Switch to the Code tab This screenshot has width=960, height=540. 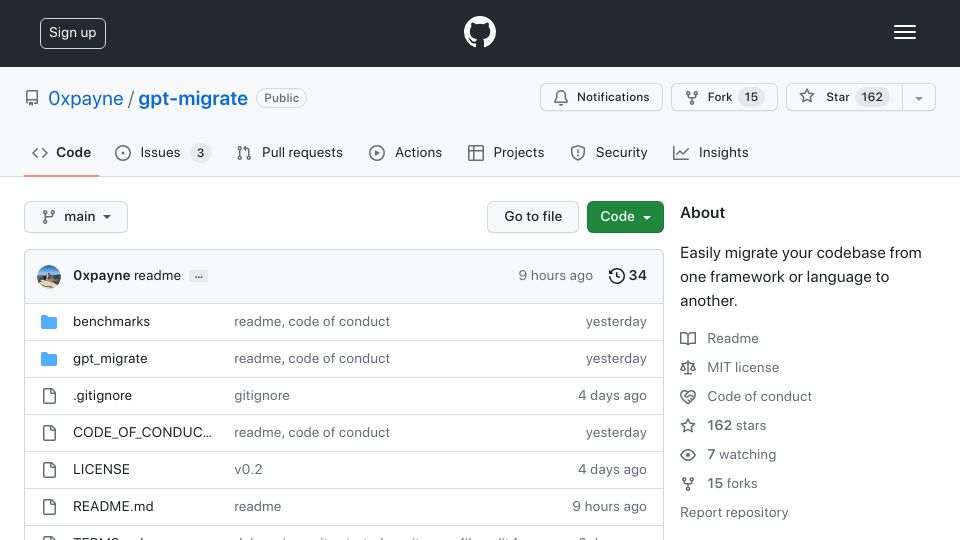point(62,152)
